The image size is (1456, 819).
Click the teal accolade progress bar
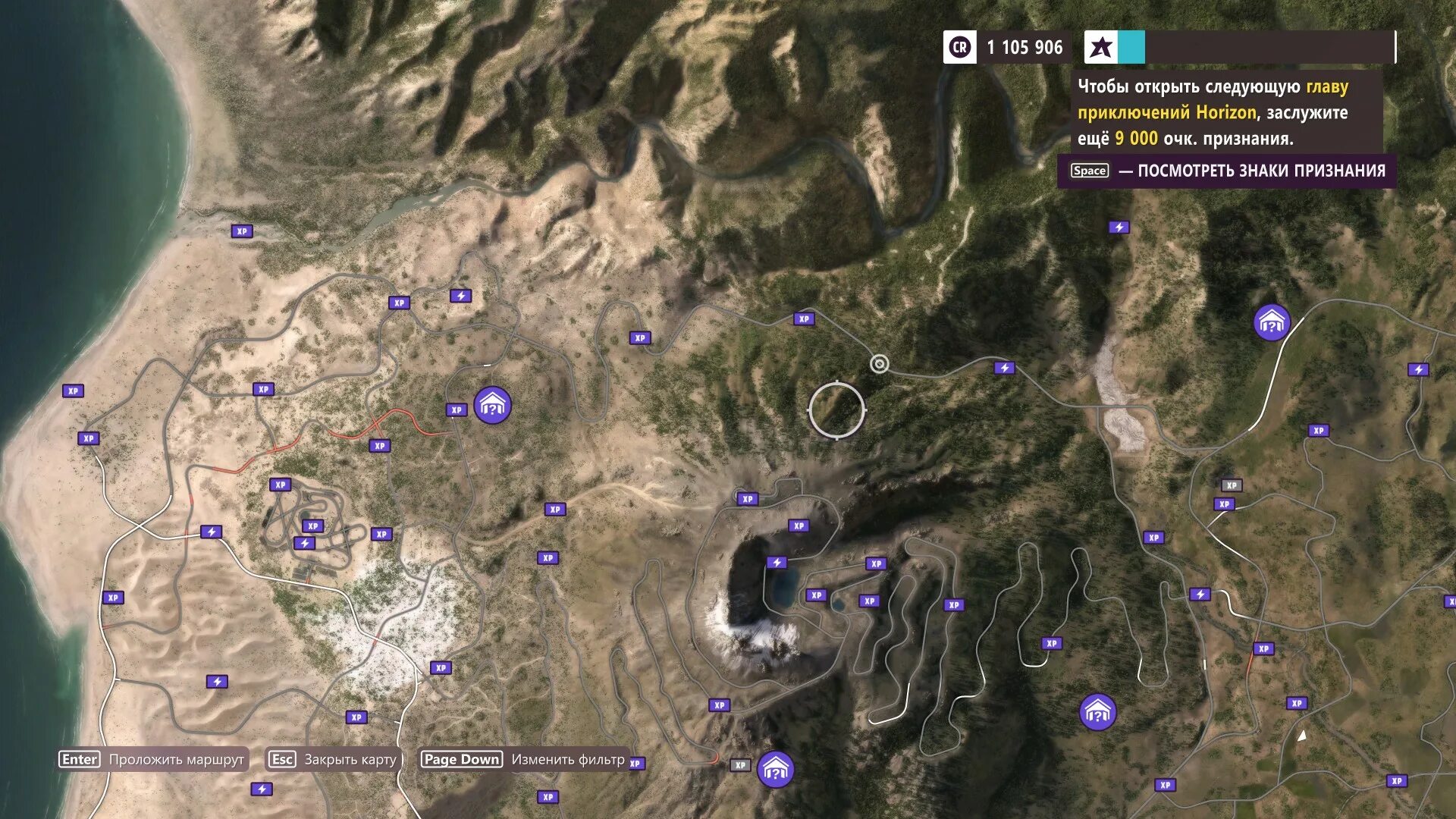click(1131, 47)
